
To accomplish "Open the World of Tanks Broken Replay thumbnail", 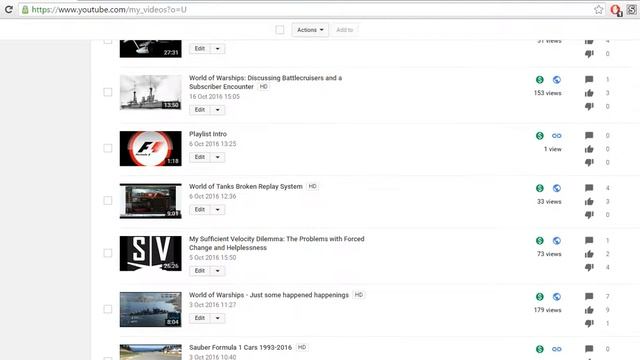I will tap(151, 201).
